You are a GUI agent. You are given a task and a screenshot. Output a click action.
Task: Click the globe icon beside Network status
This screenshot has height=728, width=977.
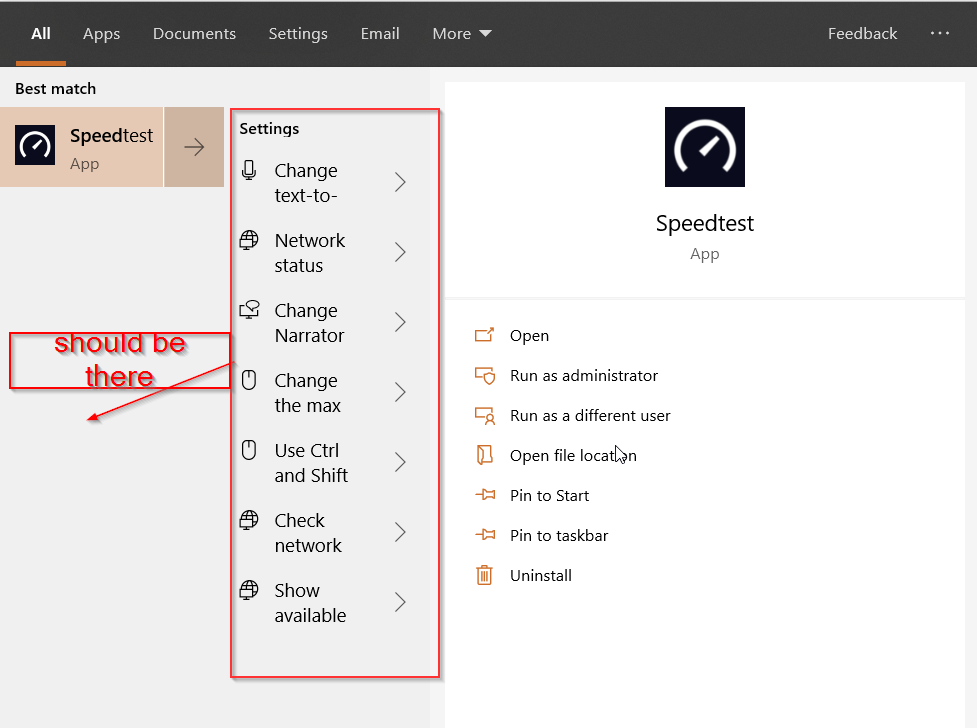point(249,240)
